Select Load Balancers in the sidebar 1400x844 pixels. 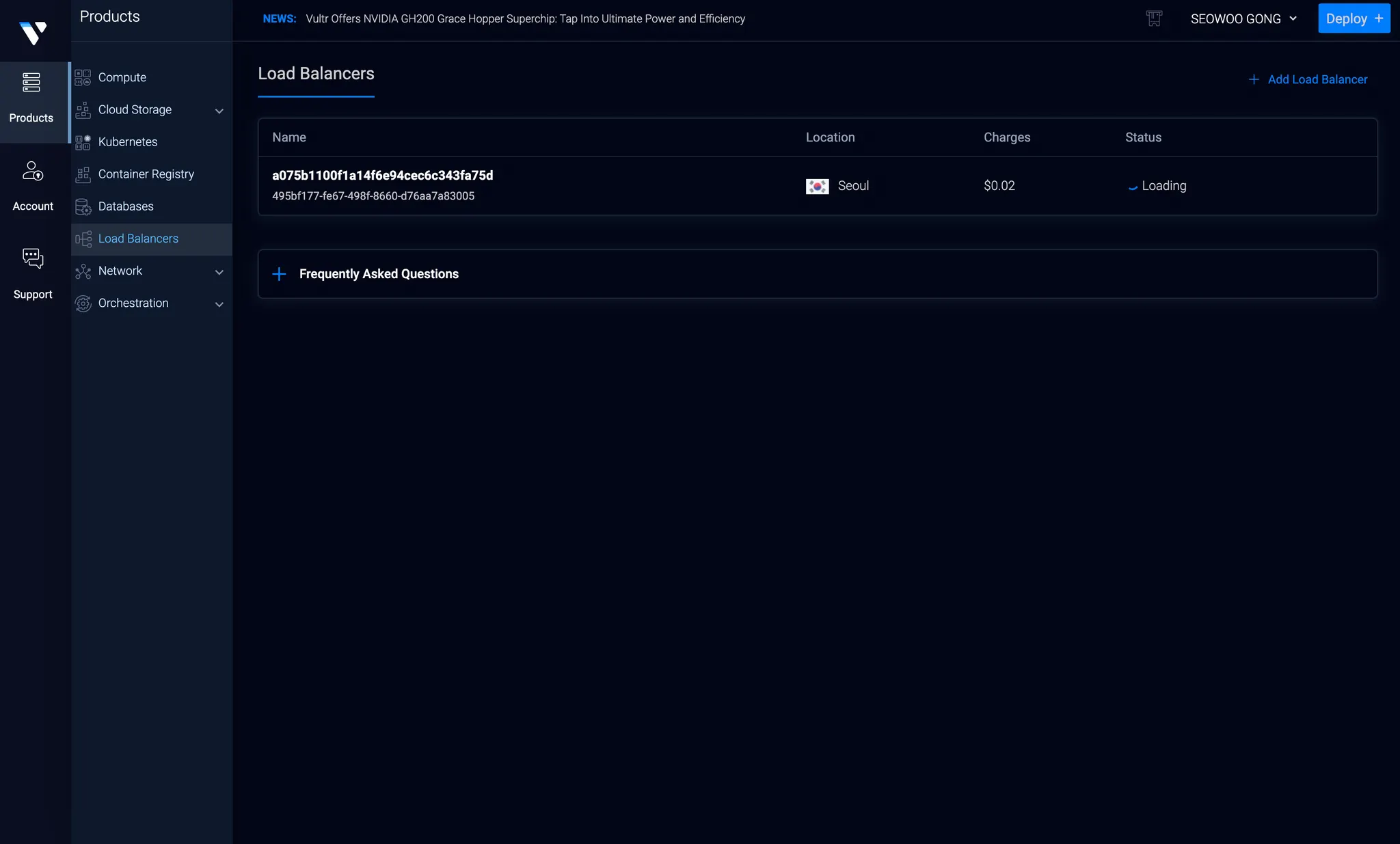pyautogui.click(x=138, y=239)
